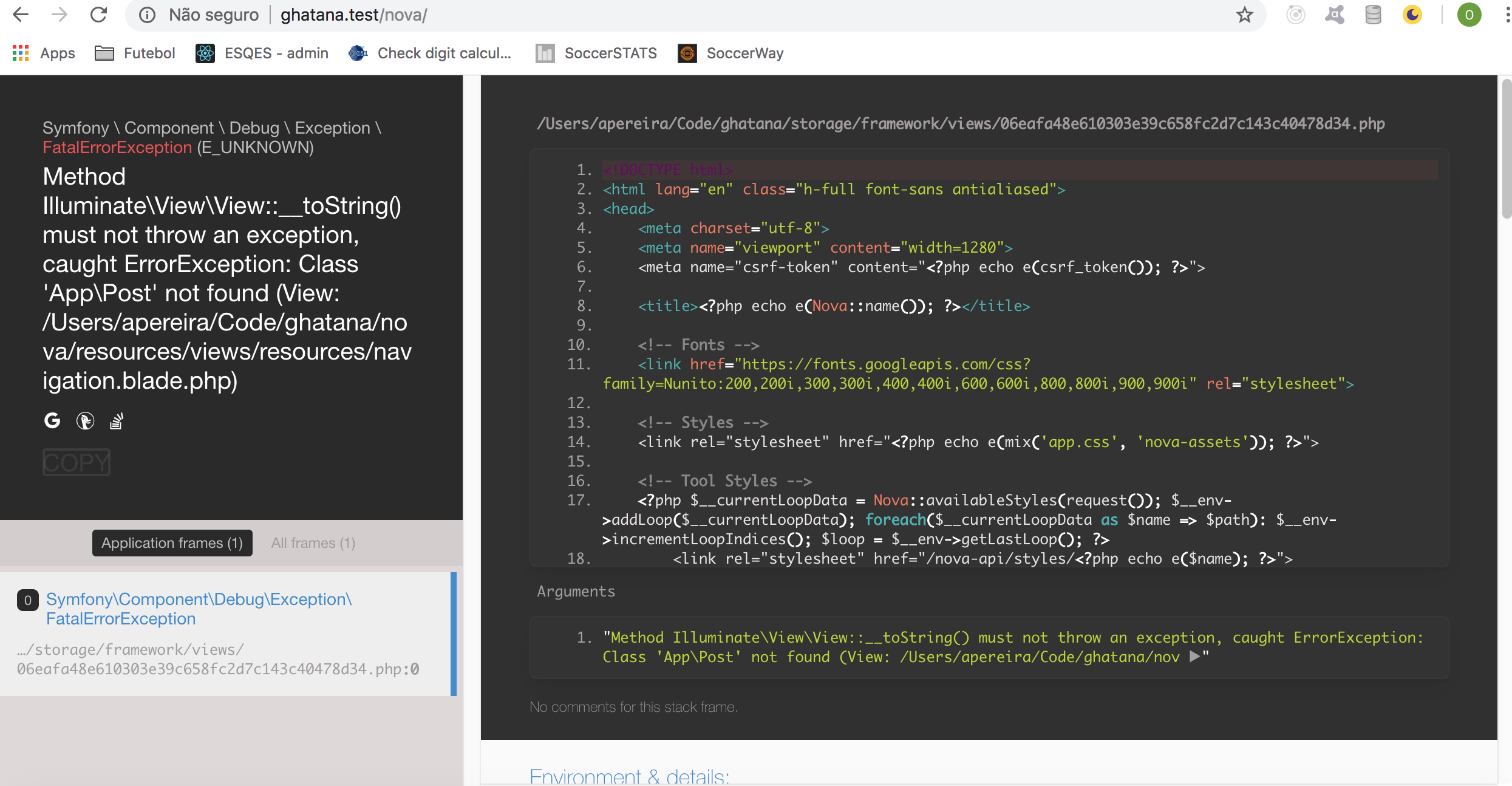Open the green profile avatar

pos(1469,15)
